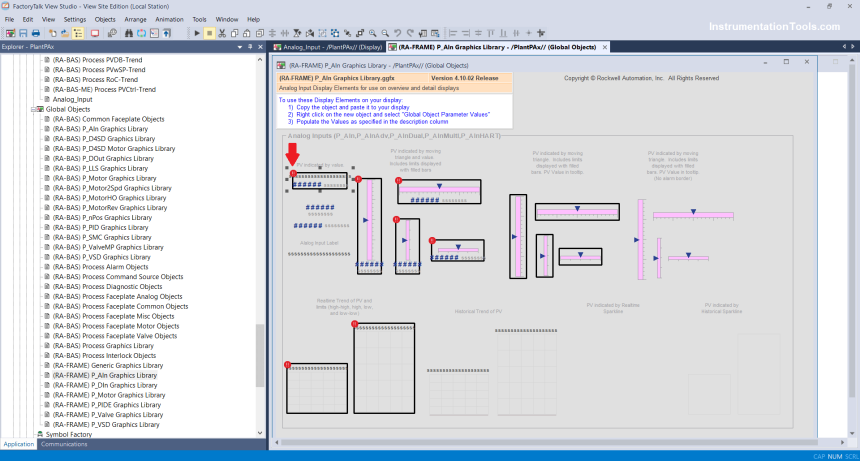Click the circular refresh arrows toolbar icon
Viewport: 860px width, 461px height.
pos(142,33)
